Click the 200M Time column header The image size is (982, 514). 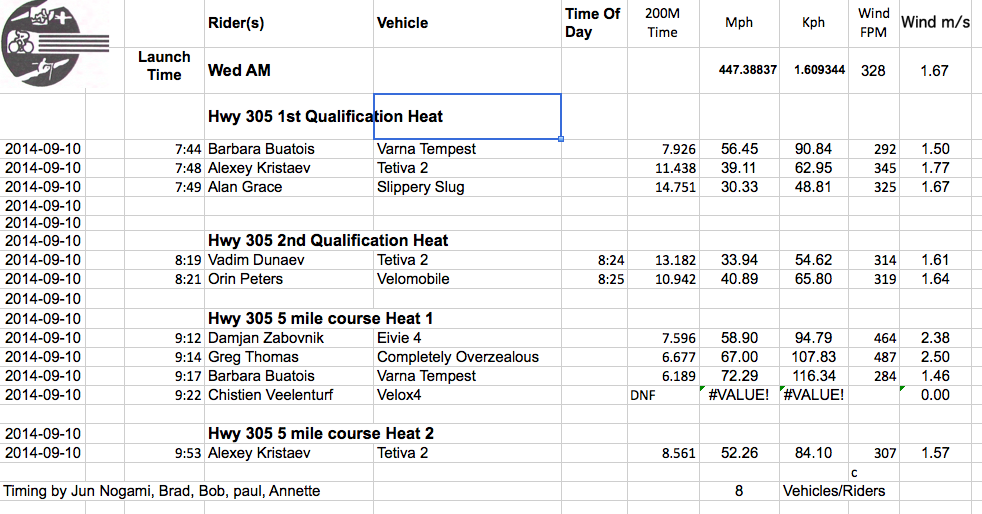pyautogui.click(x=663, y=23)
